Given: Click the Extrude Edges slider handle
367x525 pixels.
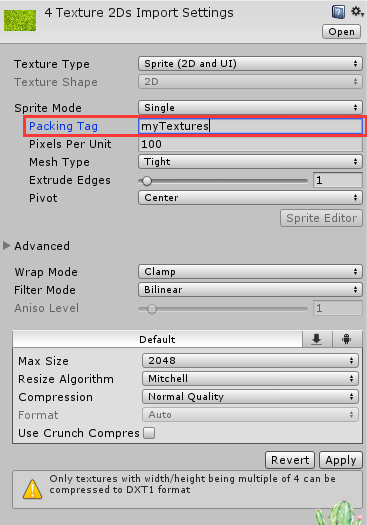Looking at the screenshot, I should tap(147, 181).
